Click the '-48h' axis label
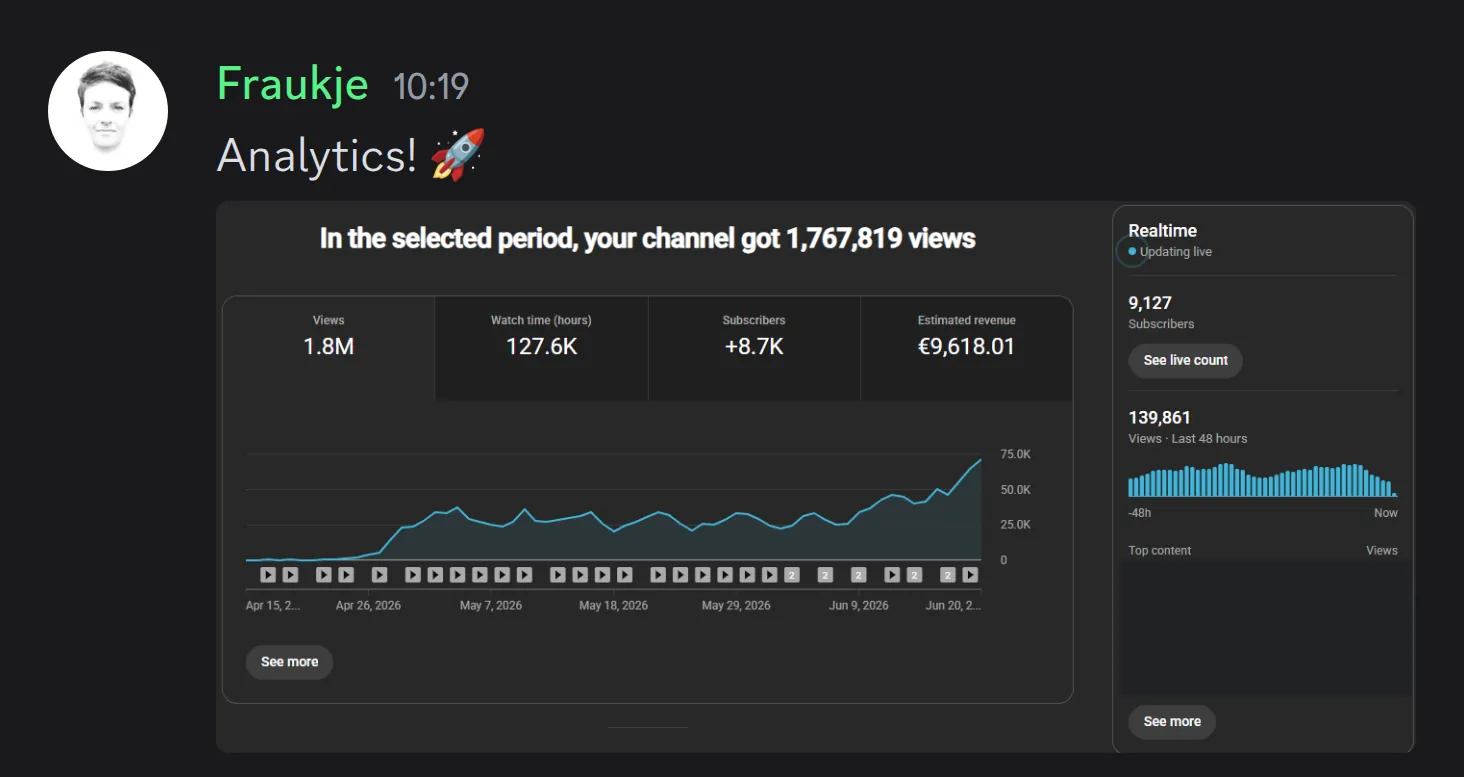Image resolution: width=1464 pixels, height=777 pixels. tap(1140, 513)
